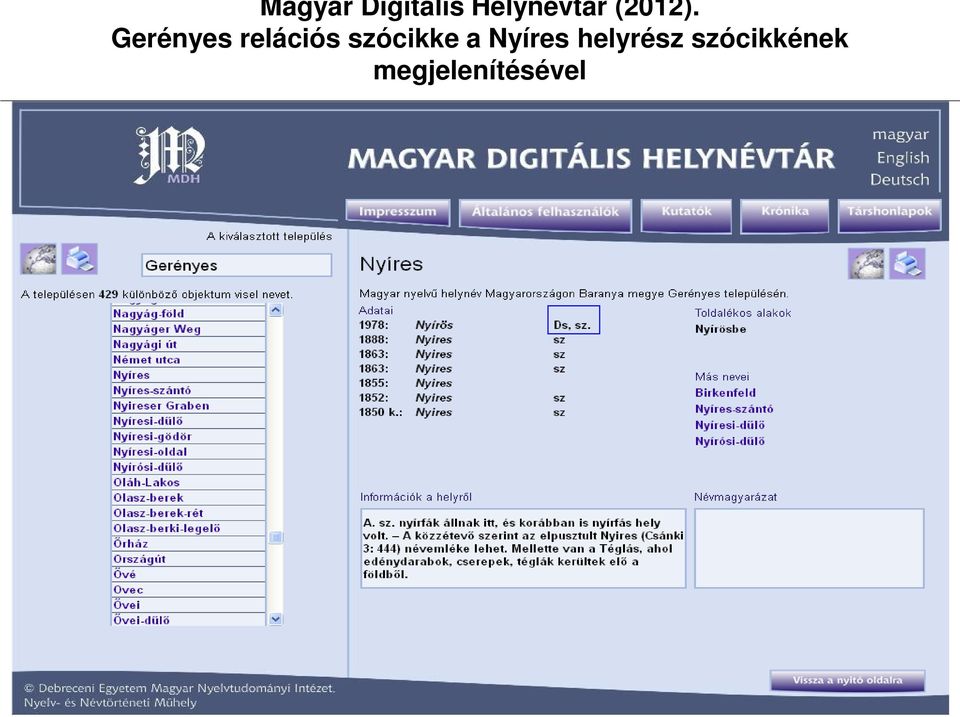Viewport: 960px width, 717px height.
Task: Select Olasz-berek in the name list
Action: 189,497
